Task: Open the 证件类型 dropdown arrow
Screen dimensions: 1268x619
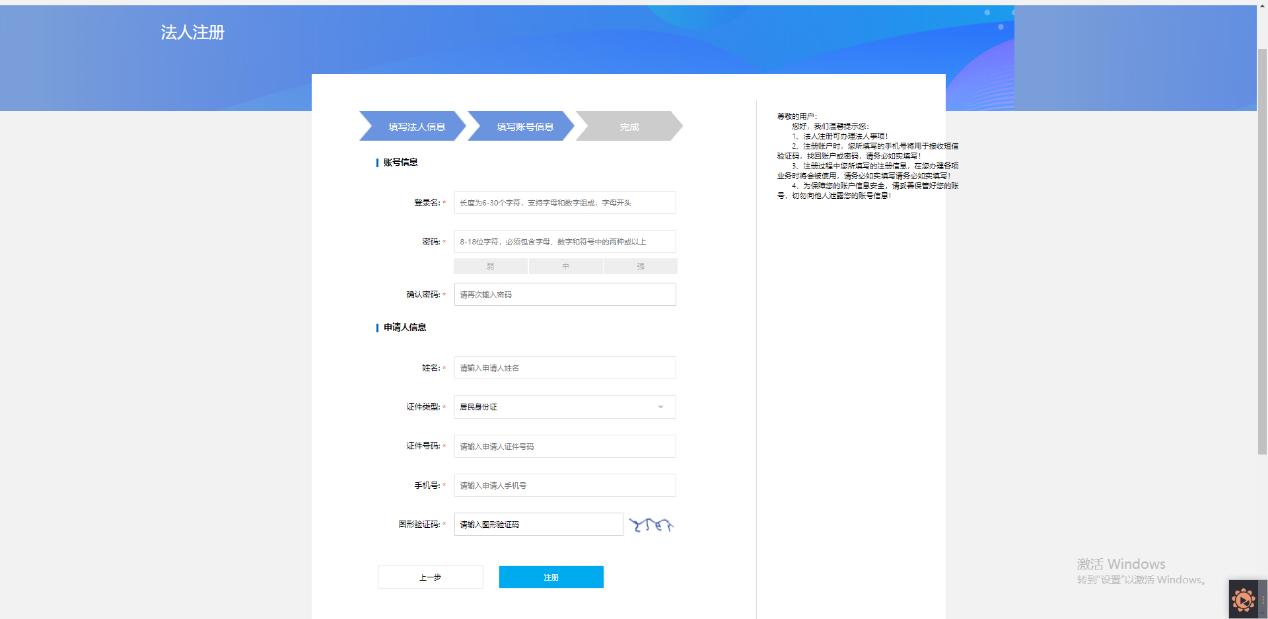Action: 660,407
